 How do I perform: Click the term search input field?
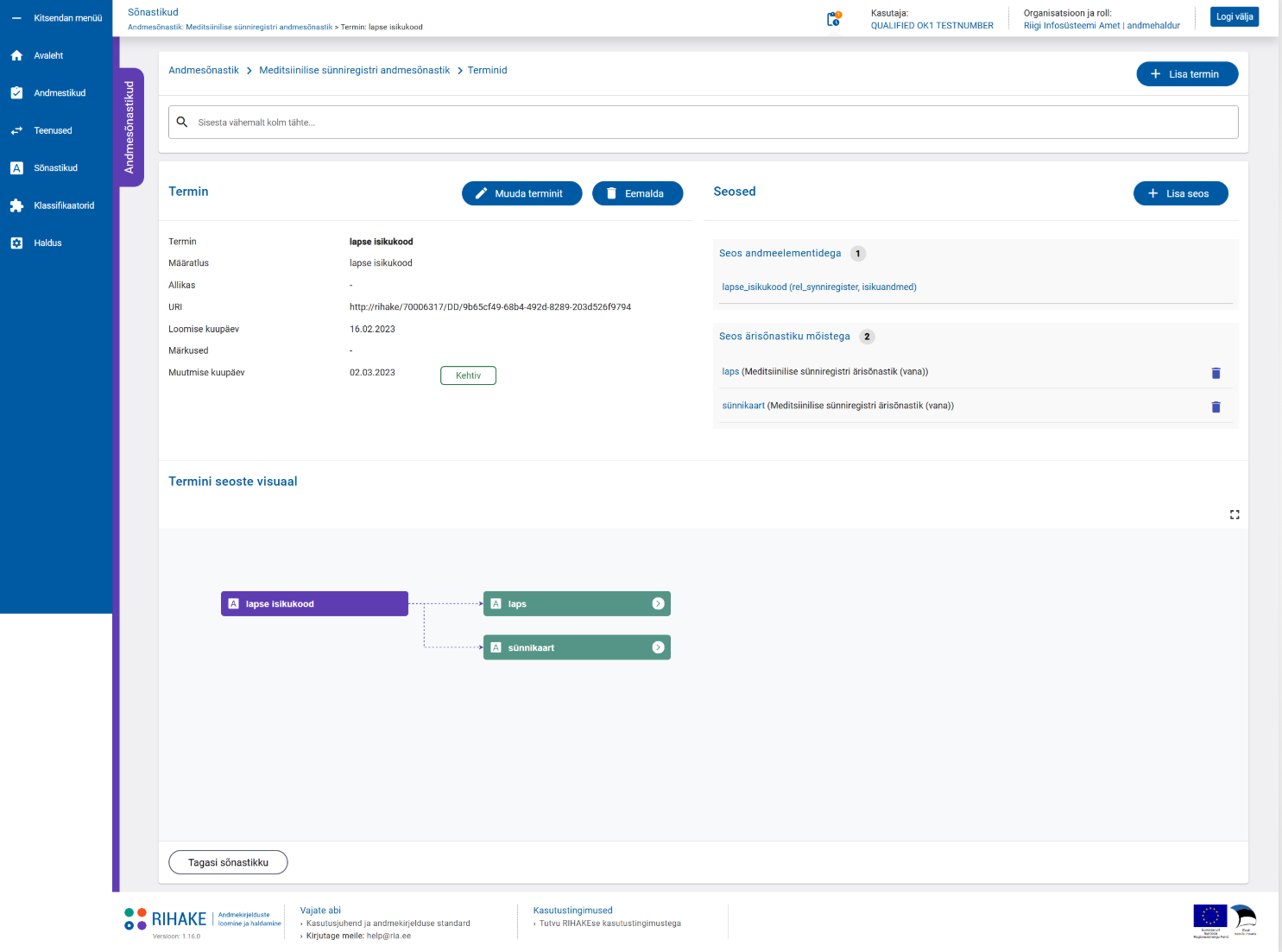tap(703, 123)
